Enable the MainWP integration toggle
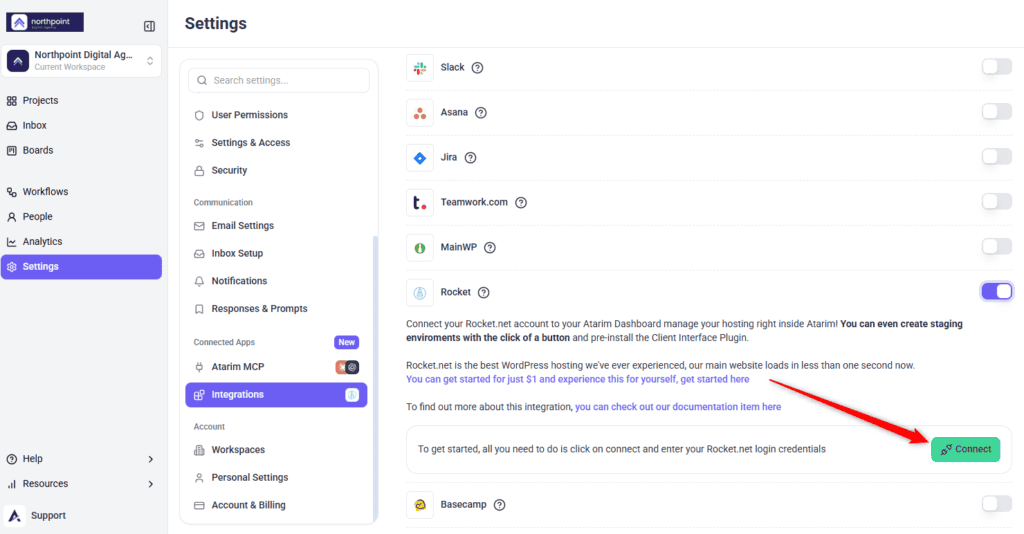The height and width of the screenshot is (534, 1024). [997, 247]
